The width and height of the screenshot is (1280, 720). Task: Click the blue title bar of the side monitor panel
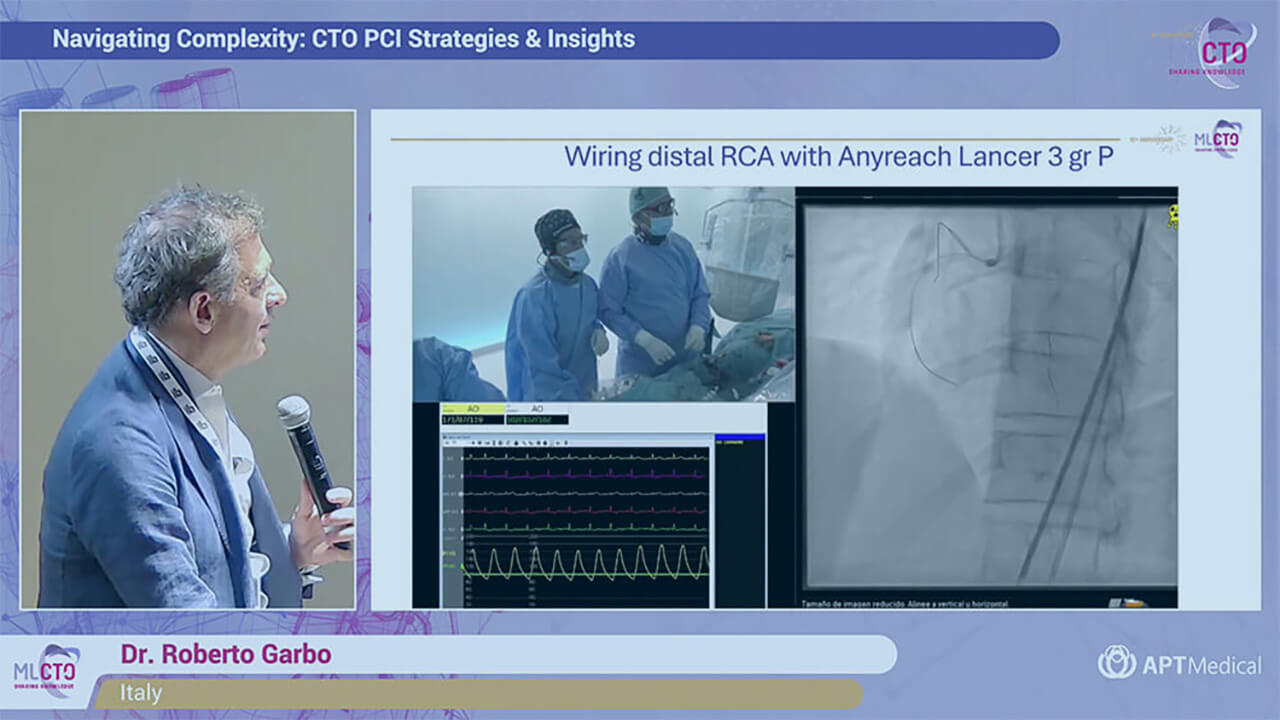coord(740,437)
